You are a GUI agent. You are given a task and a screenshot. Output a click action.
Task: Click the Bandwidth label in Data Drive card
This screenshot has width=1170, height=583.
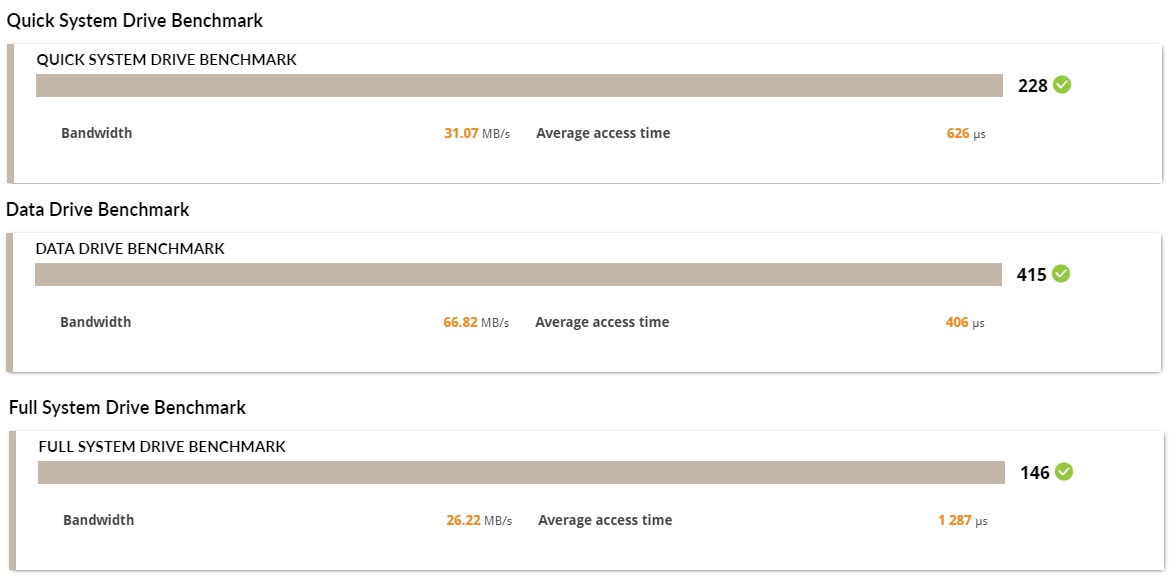click(96, 322)
